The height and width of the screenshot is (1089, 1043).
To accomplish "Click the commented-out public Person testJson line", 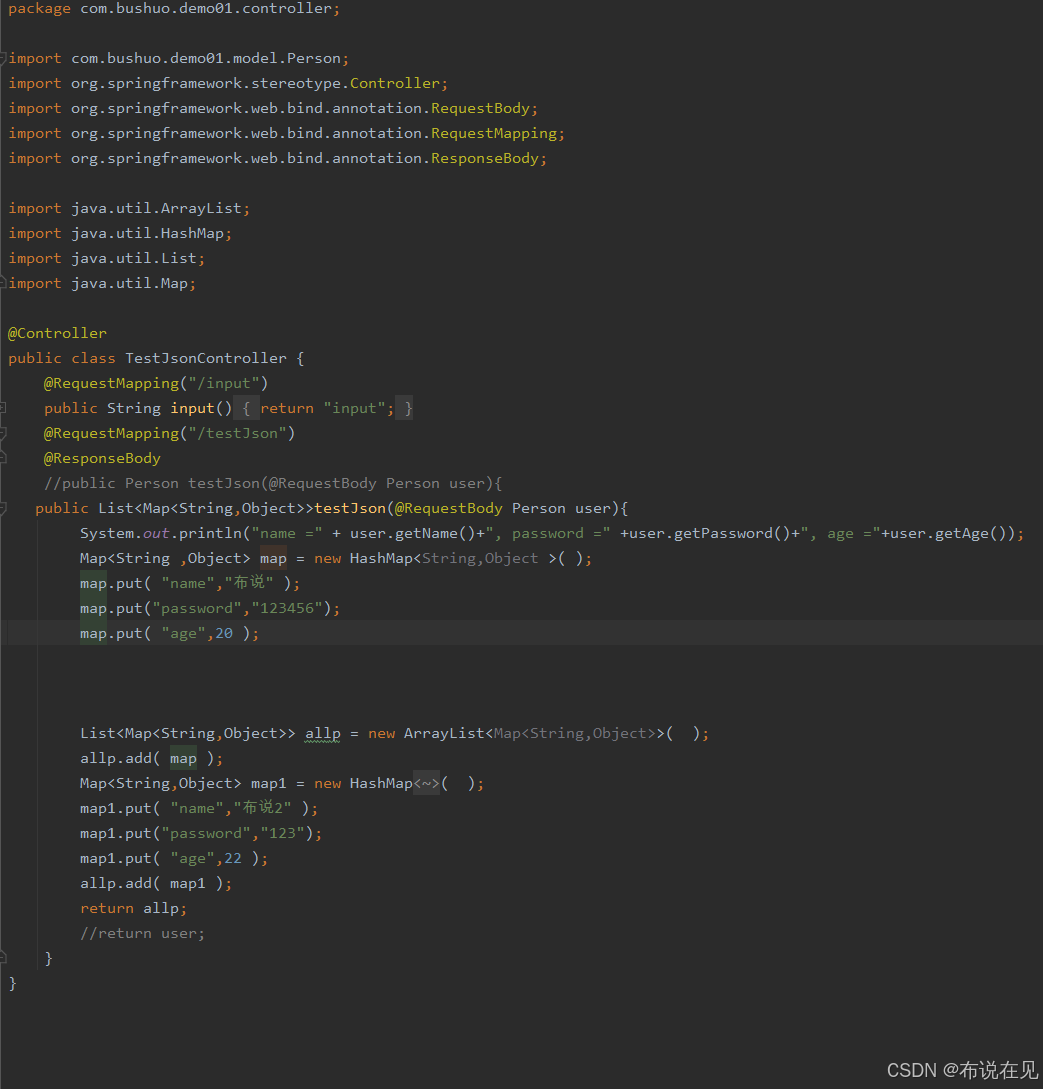I will 273,483.
